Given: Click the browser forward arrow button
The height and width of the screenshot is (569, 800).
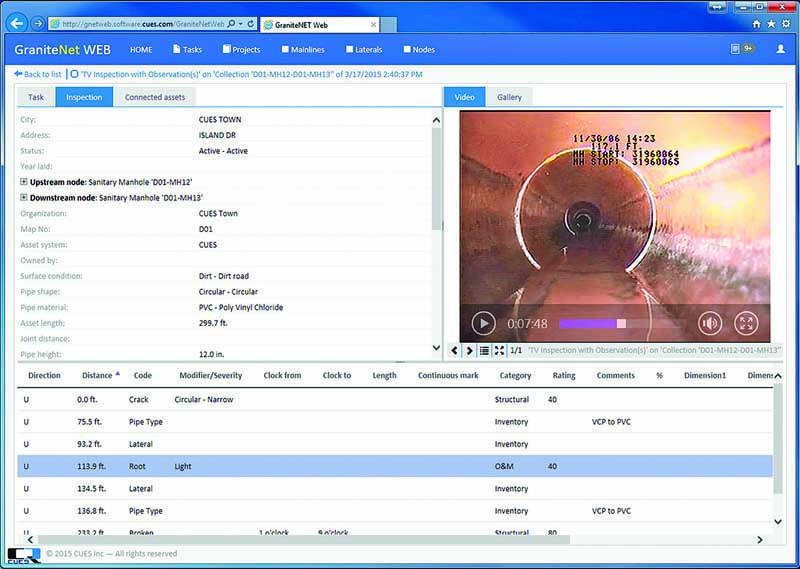Looking at the screenshot, I should [x=38, y=23].
